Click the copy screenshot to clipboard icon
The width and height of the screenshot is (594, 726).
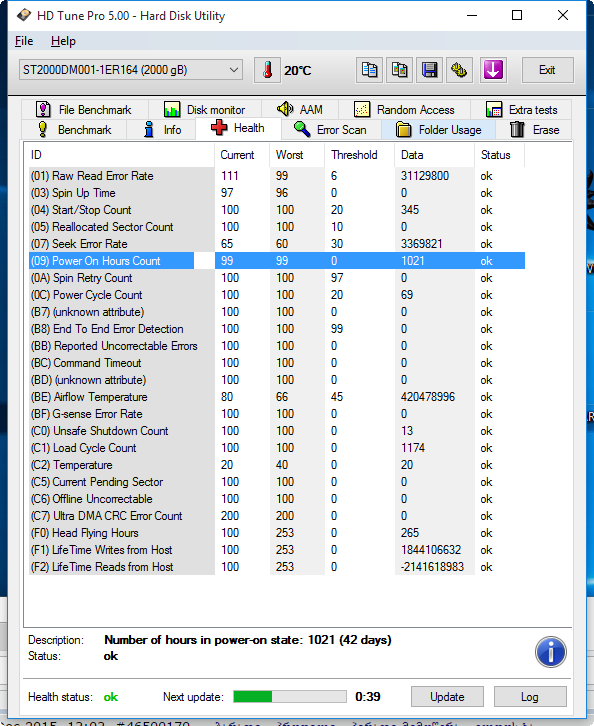point(399,70)
